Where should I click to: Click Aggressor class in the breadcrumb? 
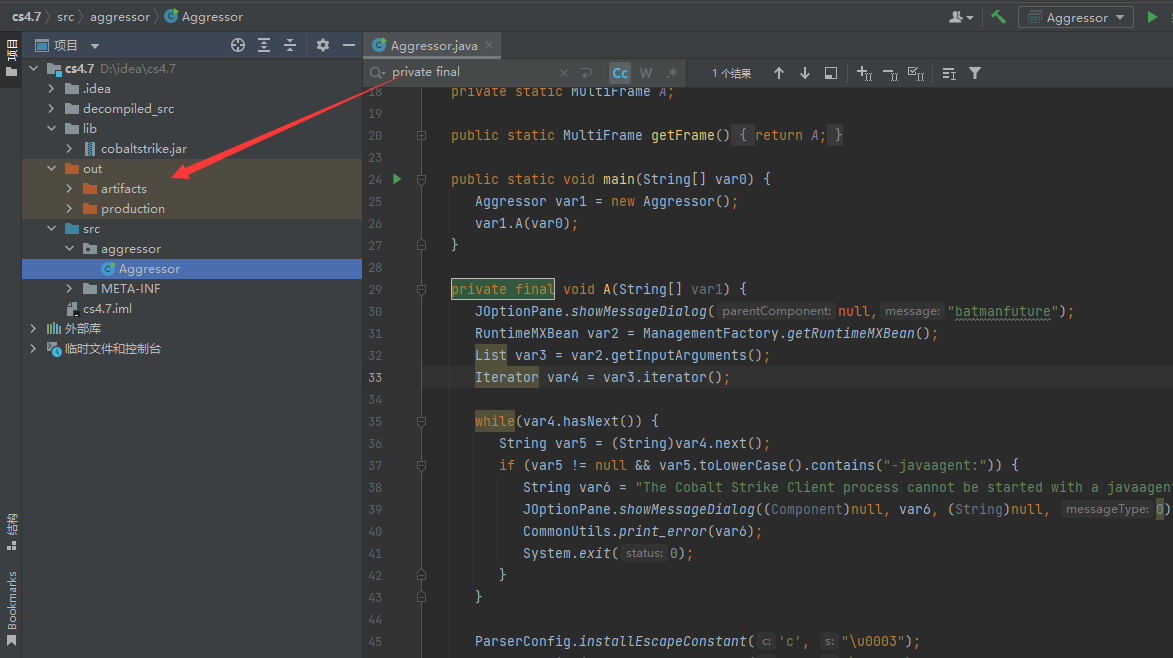click(x=203, y=16)
